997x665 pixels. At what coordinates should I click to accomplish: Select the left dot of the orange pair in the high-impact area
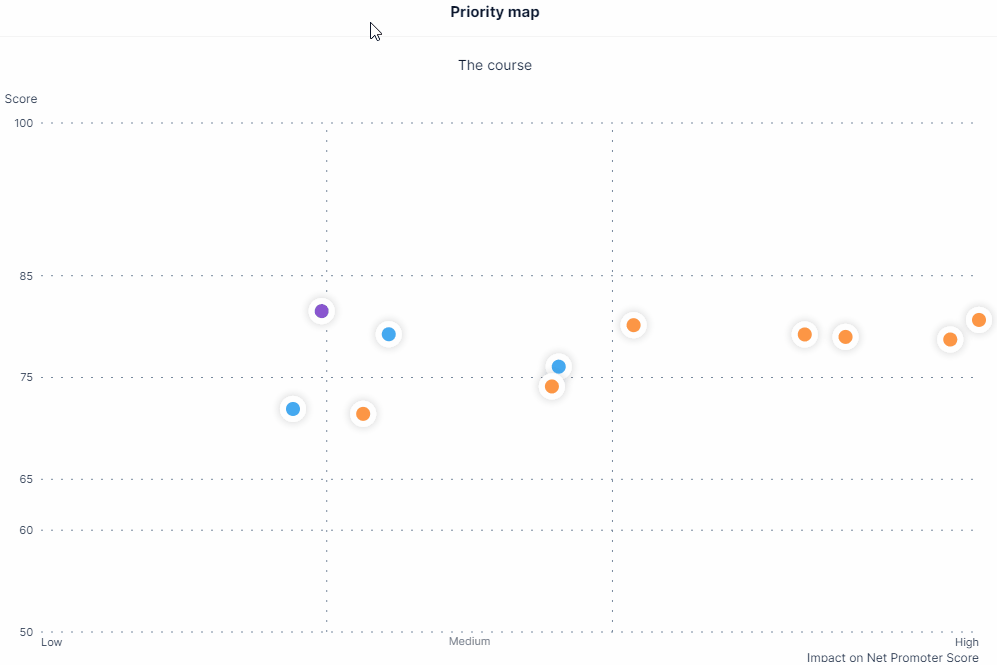(804, 334)
